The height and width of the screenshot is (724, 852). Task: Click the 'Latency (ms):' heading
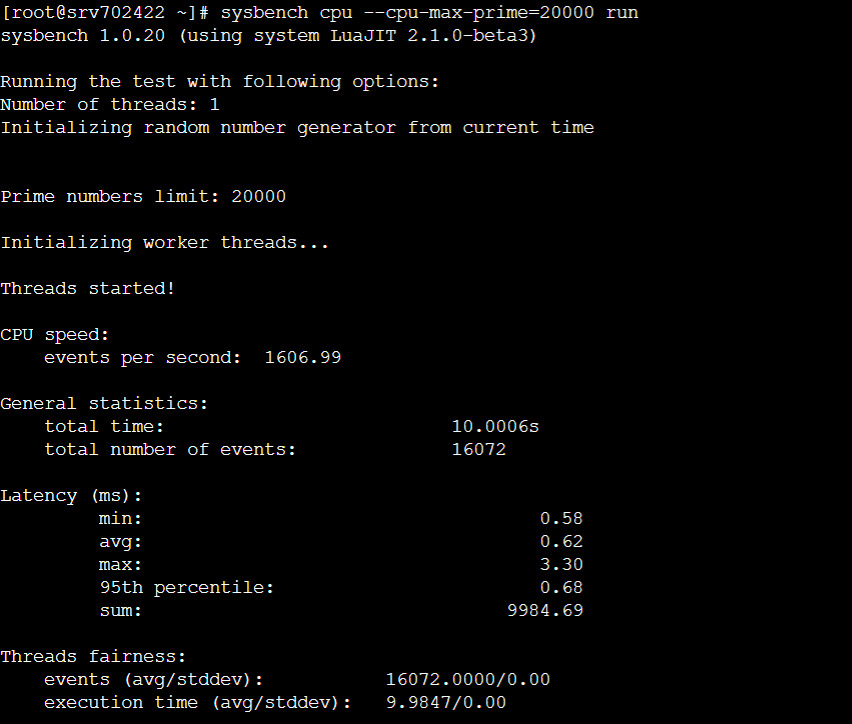(71, 496)
